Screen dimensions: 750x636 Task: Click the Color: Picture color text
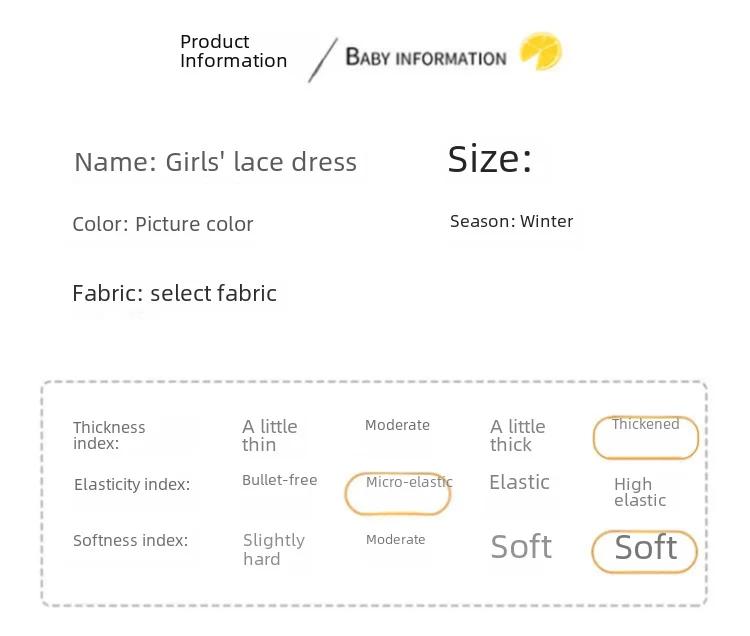(163, 224)
